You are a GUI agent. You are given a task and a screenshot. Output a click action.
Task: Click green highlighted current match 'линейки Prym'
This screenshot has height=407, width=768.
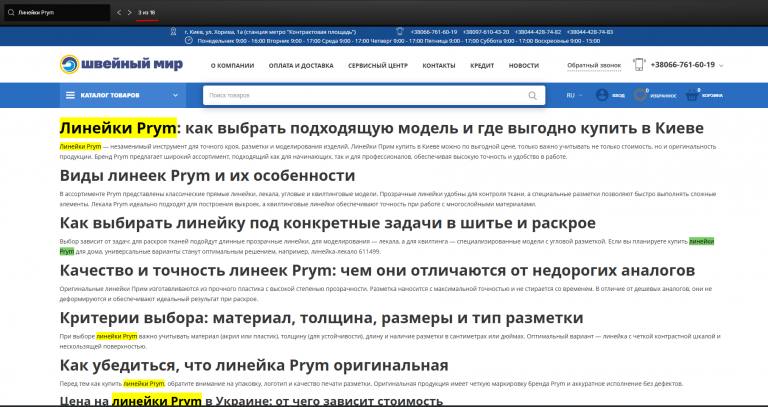pyautogui.click(x=701, y=241)
